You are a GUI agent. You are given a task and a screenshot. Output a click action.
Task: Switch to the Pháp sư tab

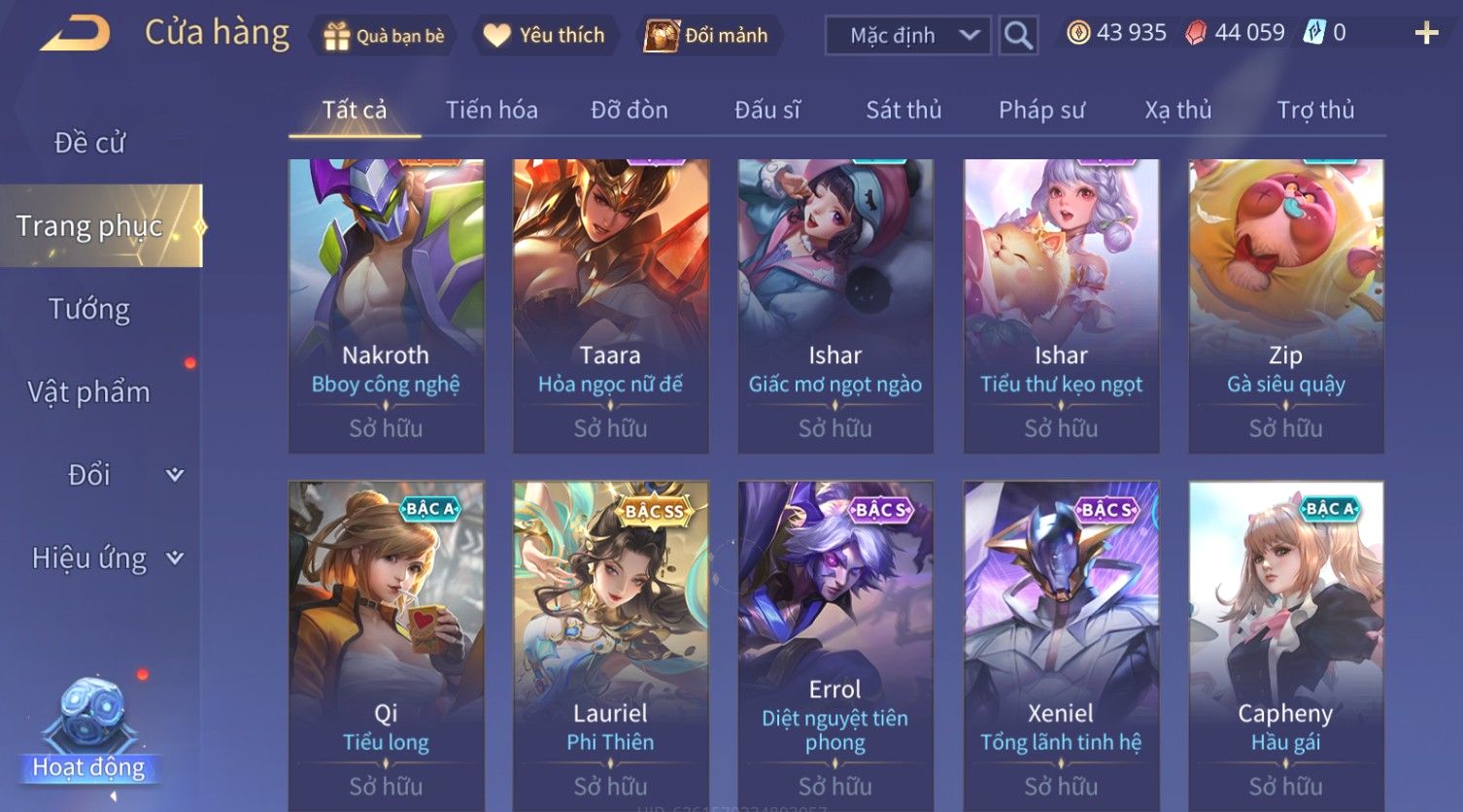tap(1041, 110)
